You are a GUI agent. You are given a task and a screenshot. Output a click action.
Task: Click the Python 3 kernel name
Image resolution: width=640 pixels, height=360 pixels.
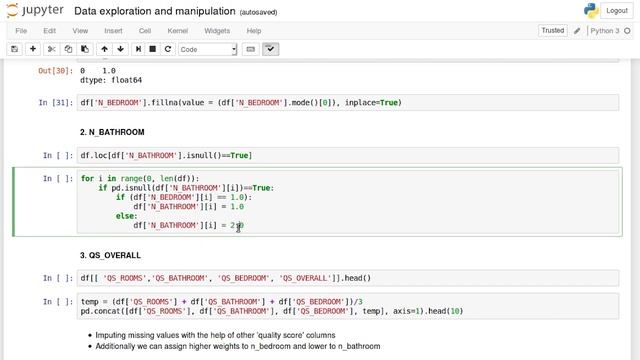[604, 31]
